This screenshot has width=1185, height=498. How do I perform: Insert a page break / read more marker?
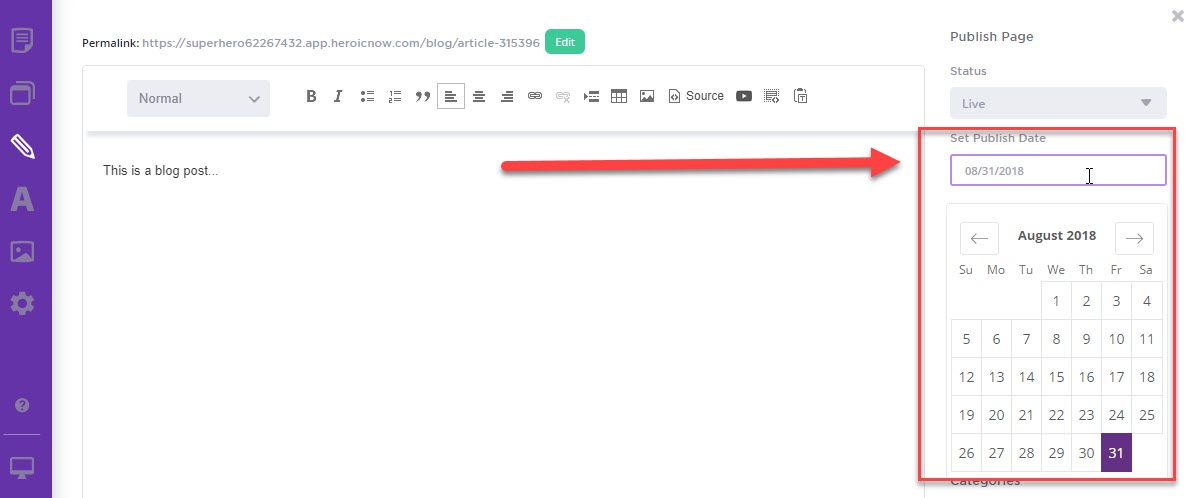point(591,96)
